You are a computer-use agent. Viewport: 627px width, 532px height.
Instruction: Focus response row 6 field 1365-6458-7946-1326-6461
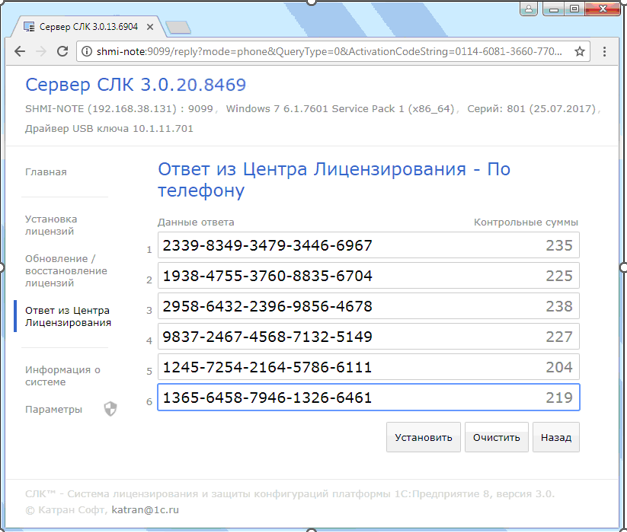click(x=368, y=397)
